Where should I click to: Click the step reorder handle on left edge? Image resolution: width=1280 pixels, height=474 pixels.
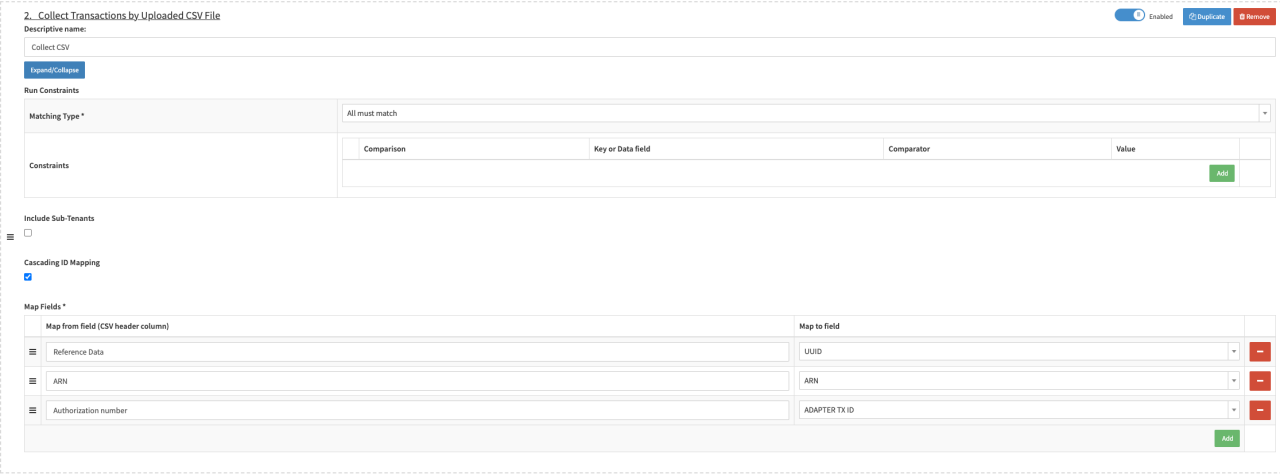(x=10, y=237)
